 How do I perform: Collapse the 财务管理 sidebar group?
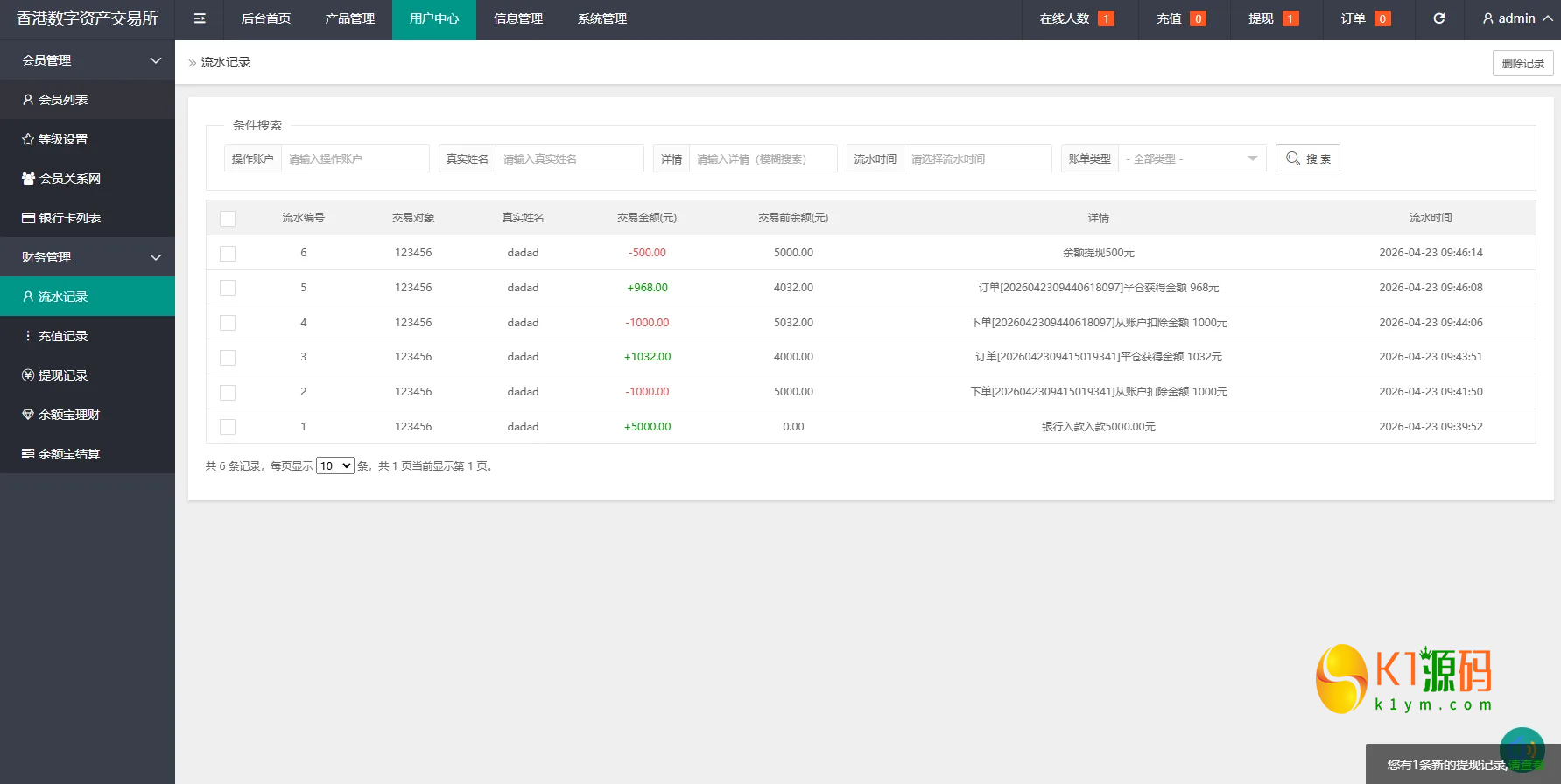coord(88,257)
